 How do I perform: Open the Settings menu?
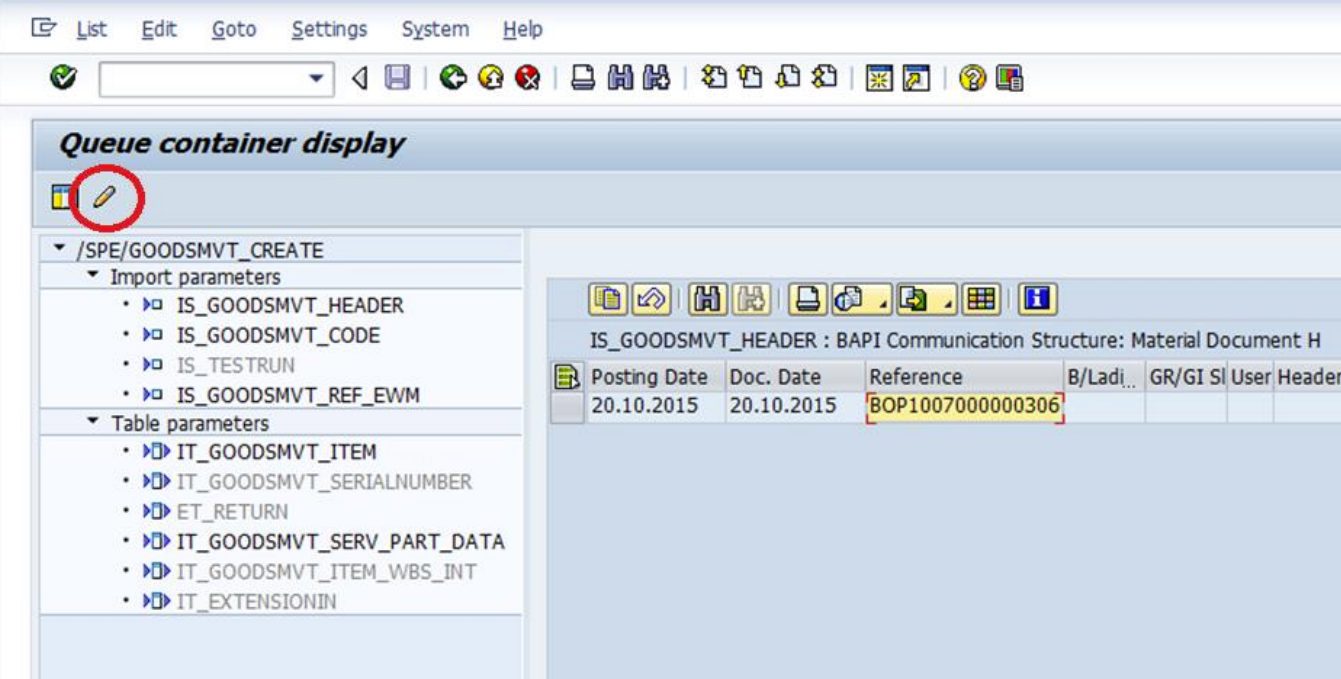[329, 30]
